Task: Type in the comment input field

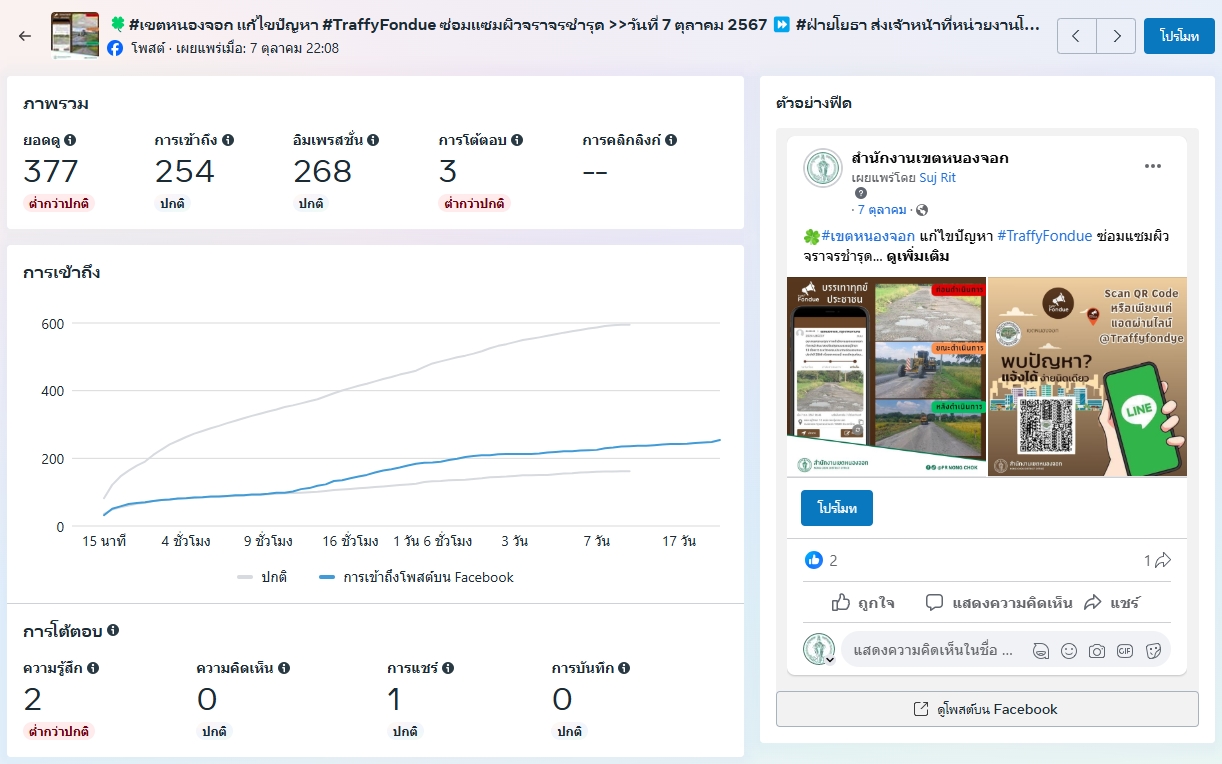Action: pyautogui.click(x=930, y=651)
